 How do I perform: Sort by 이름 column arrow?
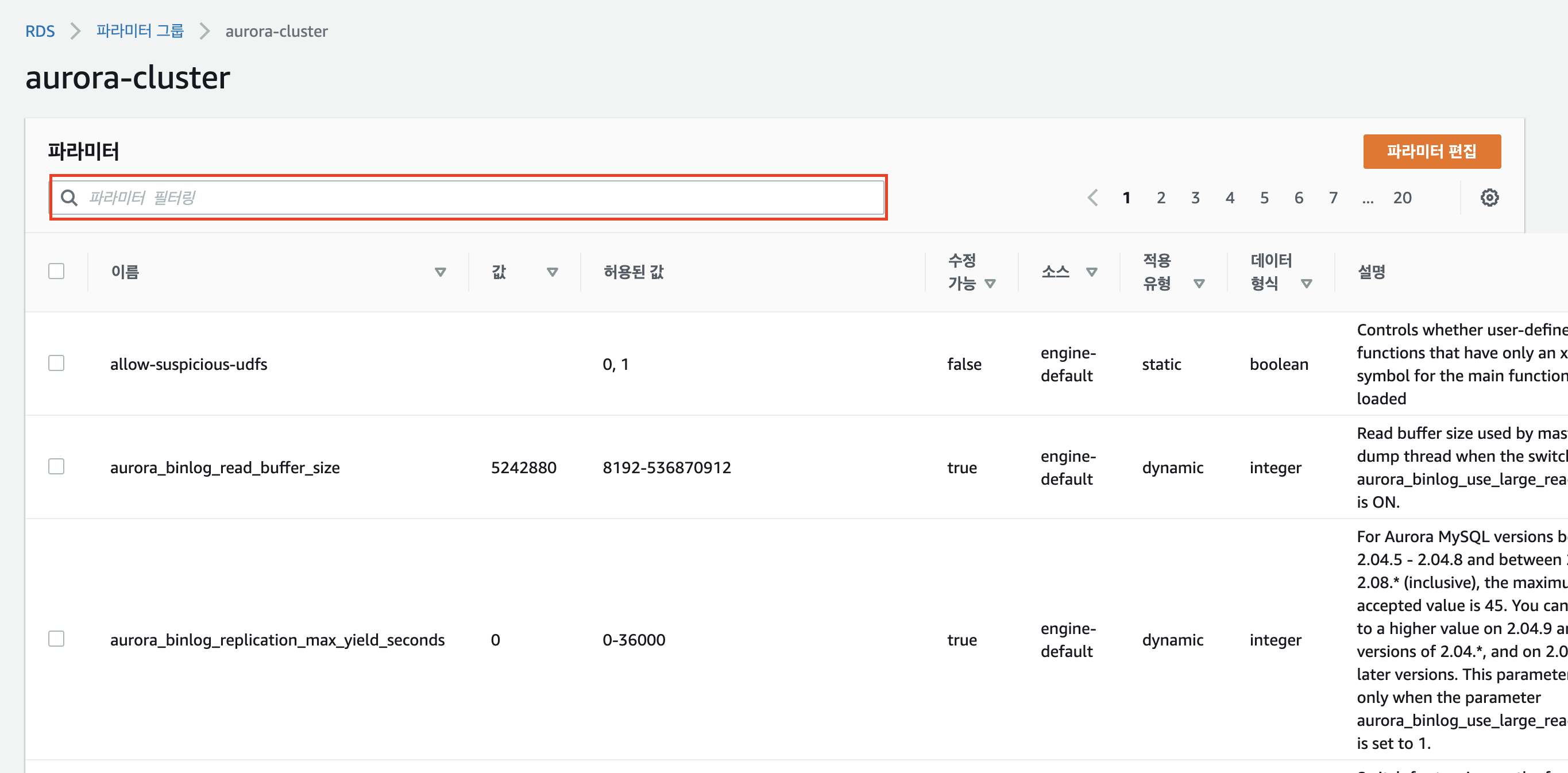pos(440,272)
